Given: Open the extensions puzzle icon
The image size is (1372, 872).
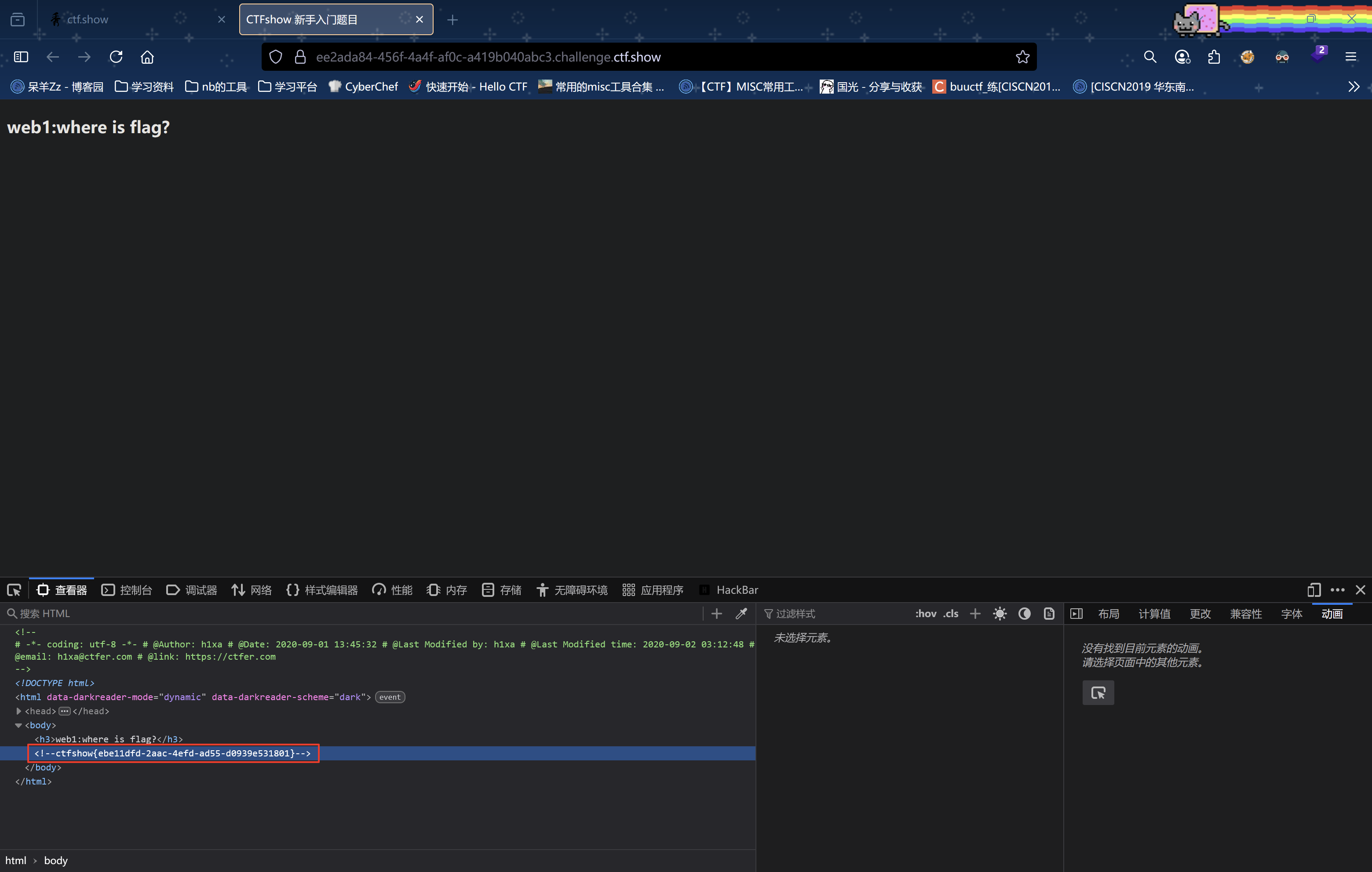Looking at the screenshot, I should (x=1214, y=57).
